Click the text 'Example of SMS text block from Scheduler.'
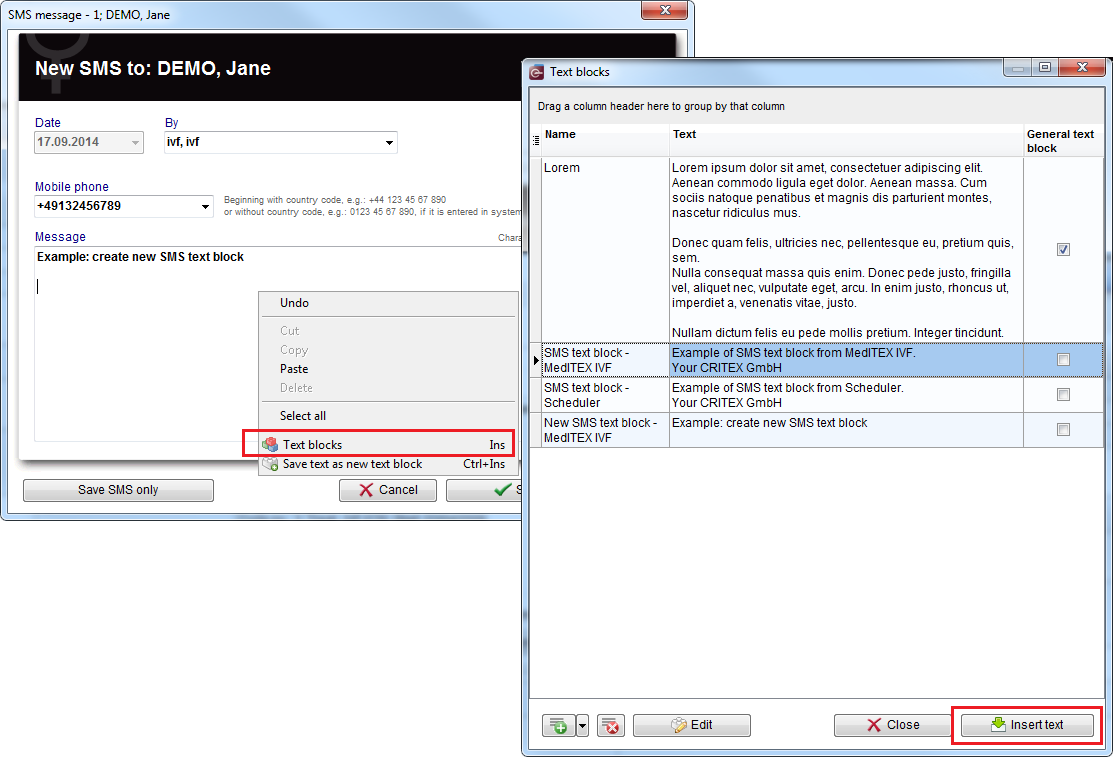 click(787, 388)
